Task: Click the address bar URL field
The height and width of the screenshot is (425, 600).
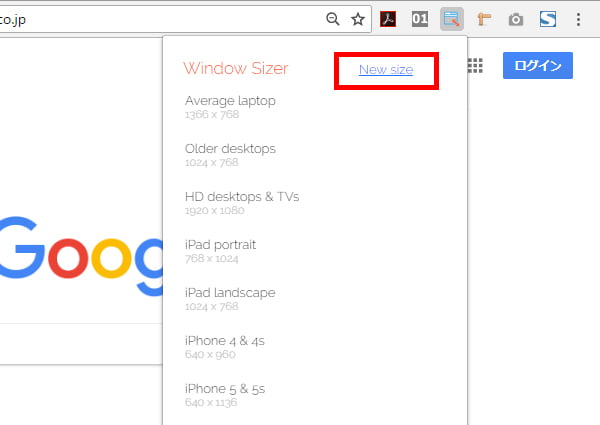Action: (150, 19)
